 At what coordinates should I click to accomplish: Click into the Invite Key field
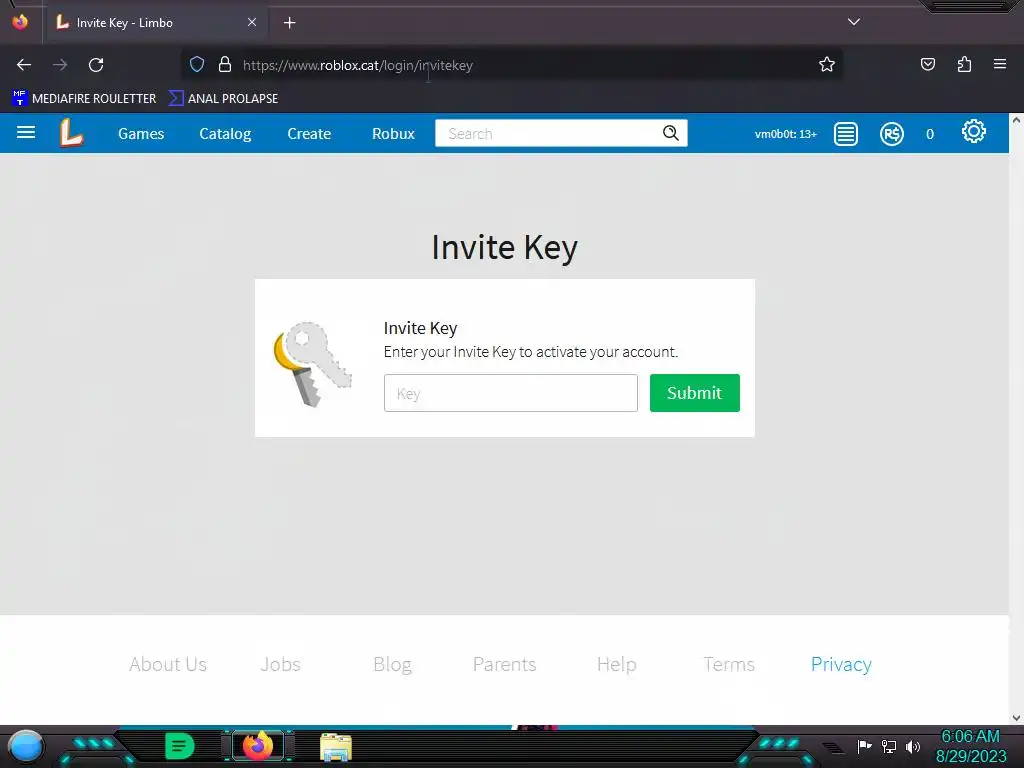click(x=511, y=393)
